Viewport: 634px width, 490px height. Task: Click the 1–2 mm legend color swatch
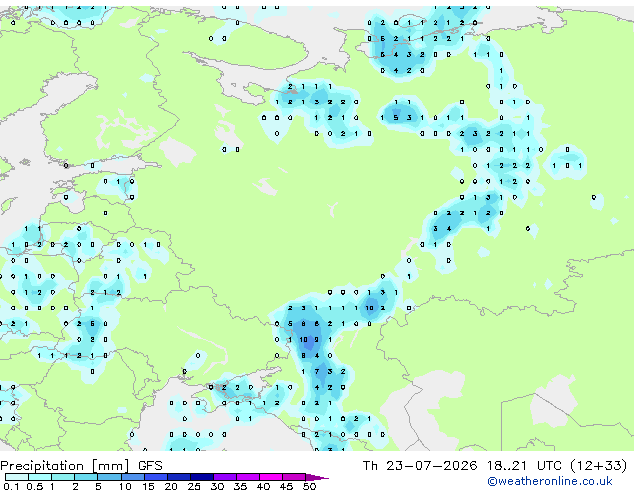63,477
